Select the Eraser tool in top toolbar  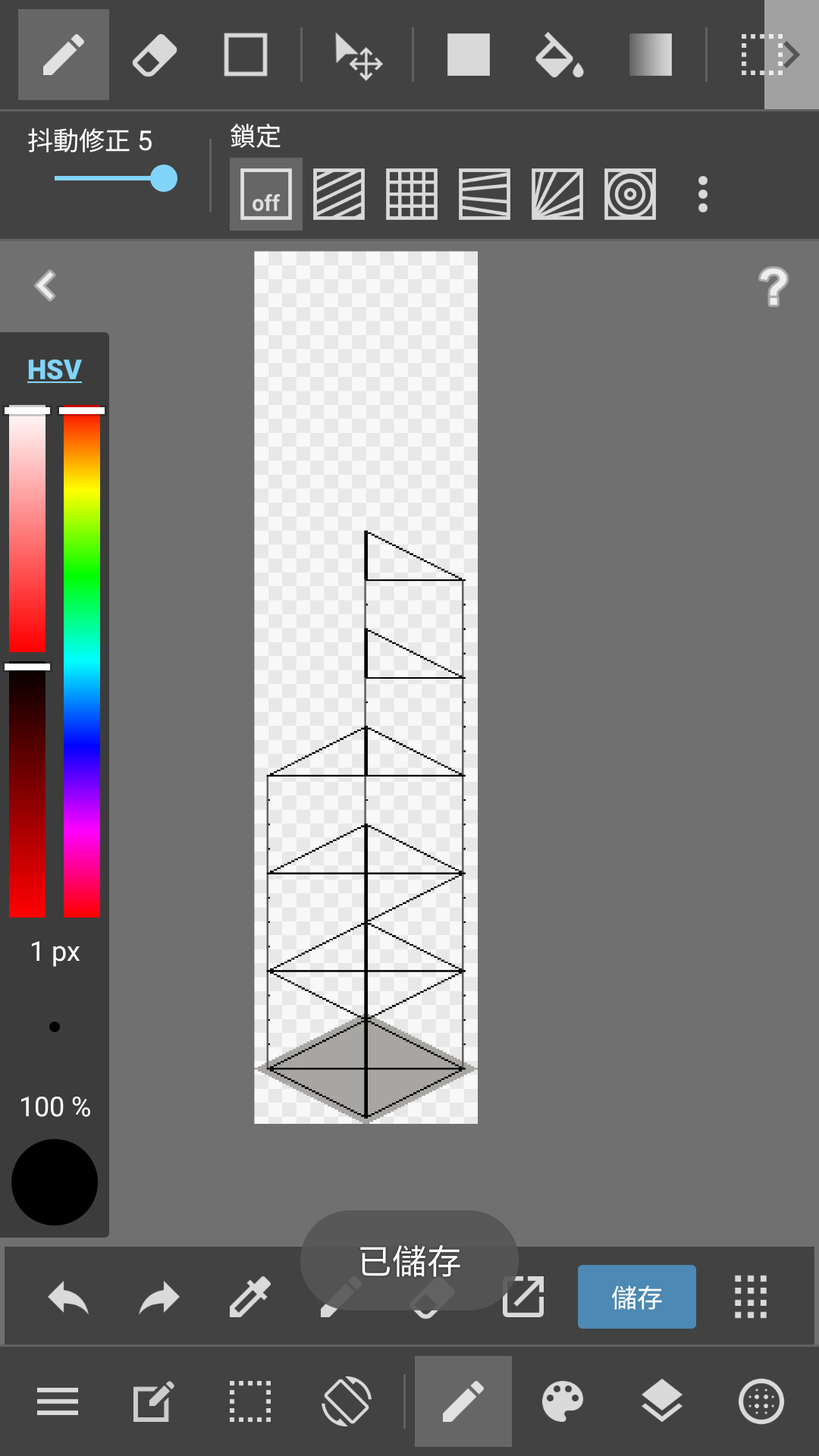pyautogui.click(x=155, y=55)
